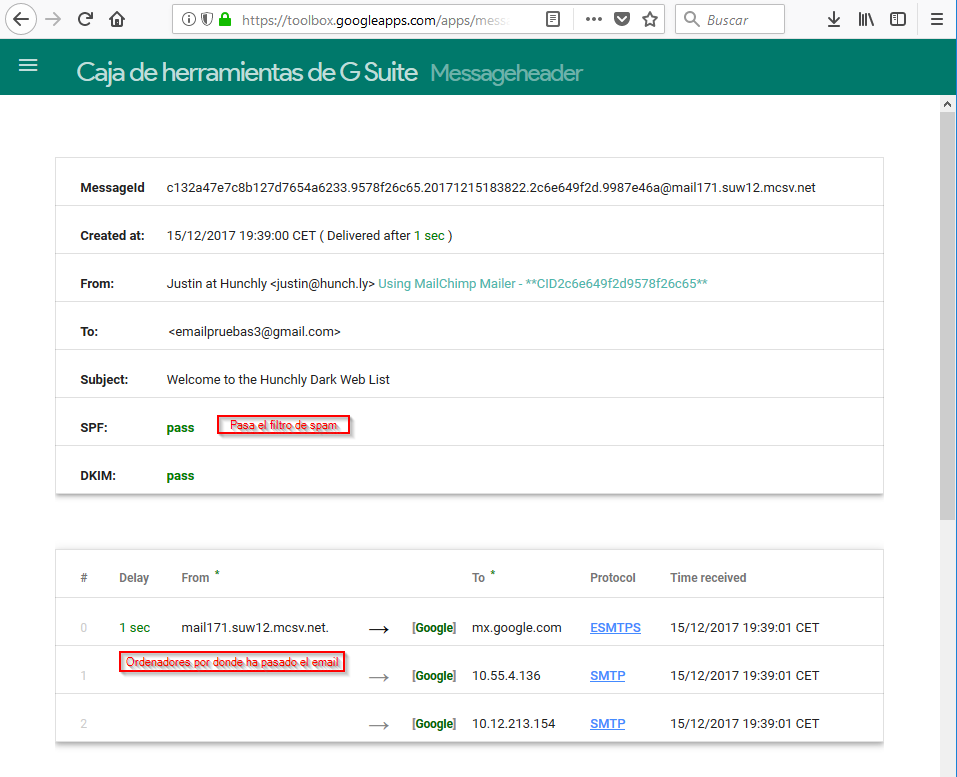Click the mail171.suw12.mcsv.net. hop source
Screen dimensions: 957x777
coord(255,627)
